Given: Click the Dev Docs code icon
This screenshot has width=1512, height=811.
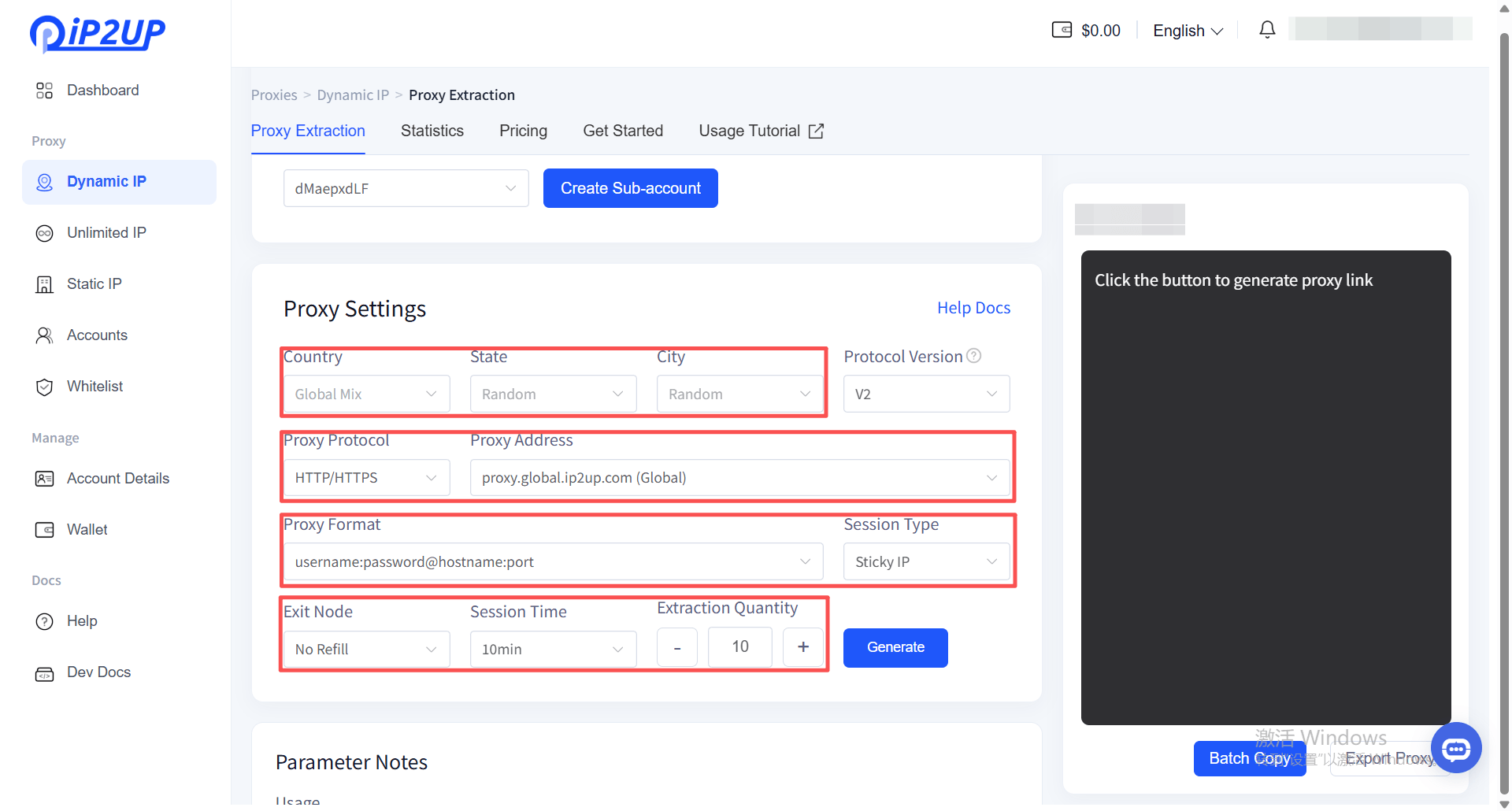Looking at the screenshot, I should pos(45,673).
